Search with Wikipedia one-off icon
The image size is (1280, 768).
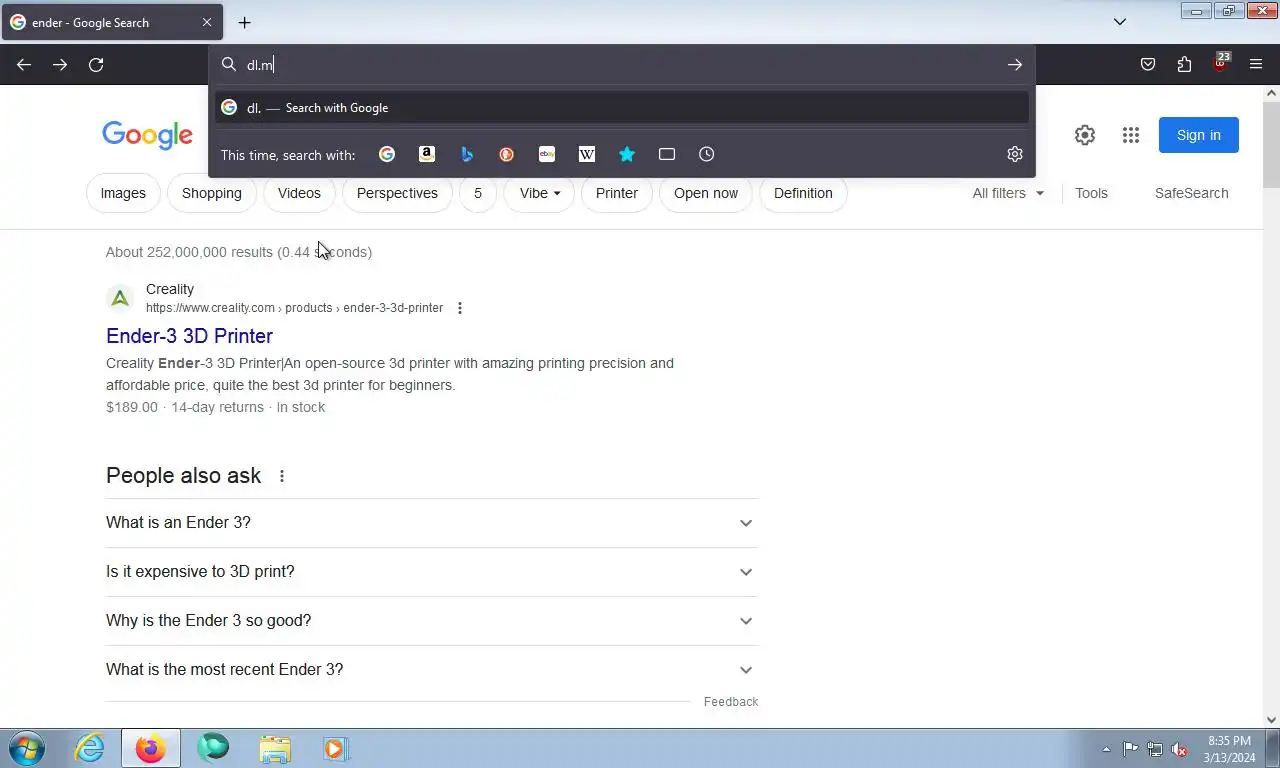(x=587, y=154)
